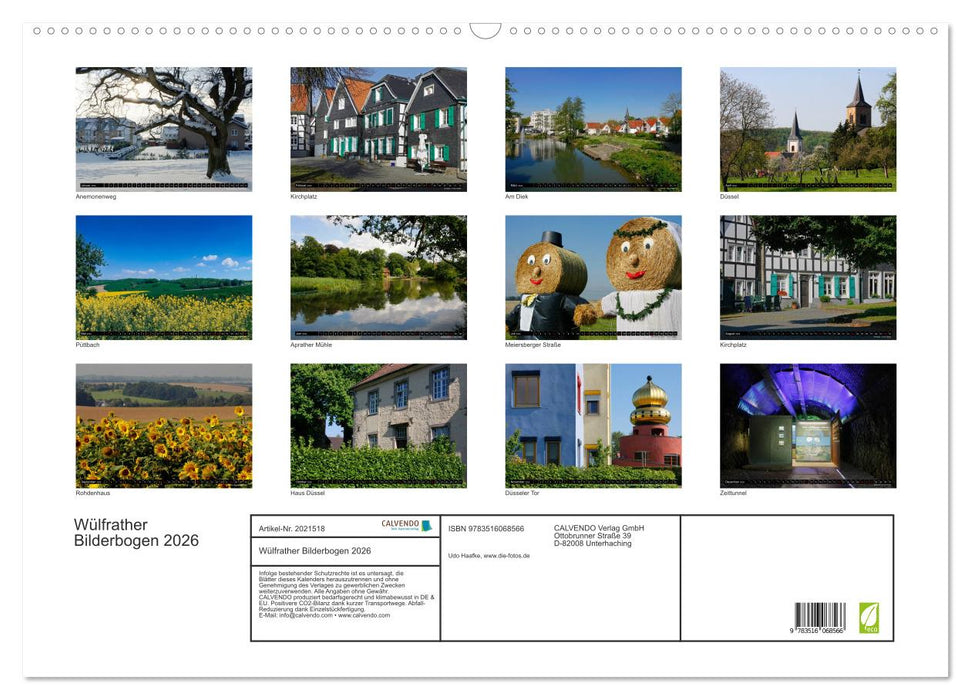Open the Aprather Mühle pond photo

pyautogui.click(x=379, y=275)
